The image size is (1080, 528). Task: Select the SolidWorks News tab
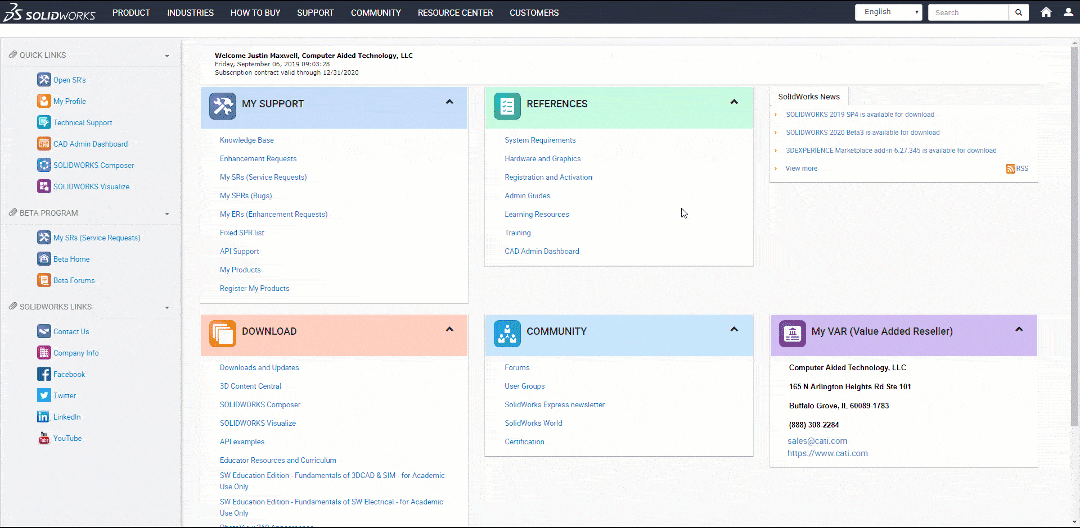(809, 97)
